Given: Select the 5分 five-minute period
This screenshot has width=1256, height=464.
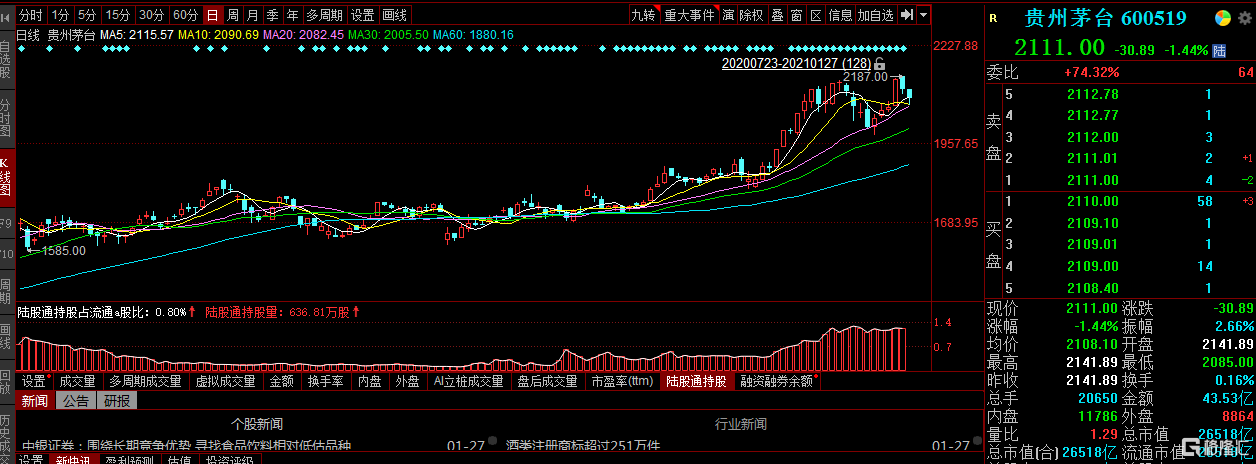Looking at the screenshot, I should click(x=88, y=15).
